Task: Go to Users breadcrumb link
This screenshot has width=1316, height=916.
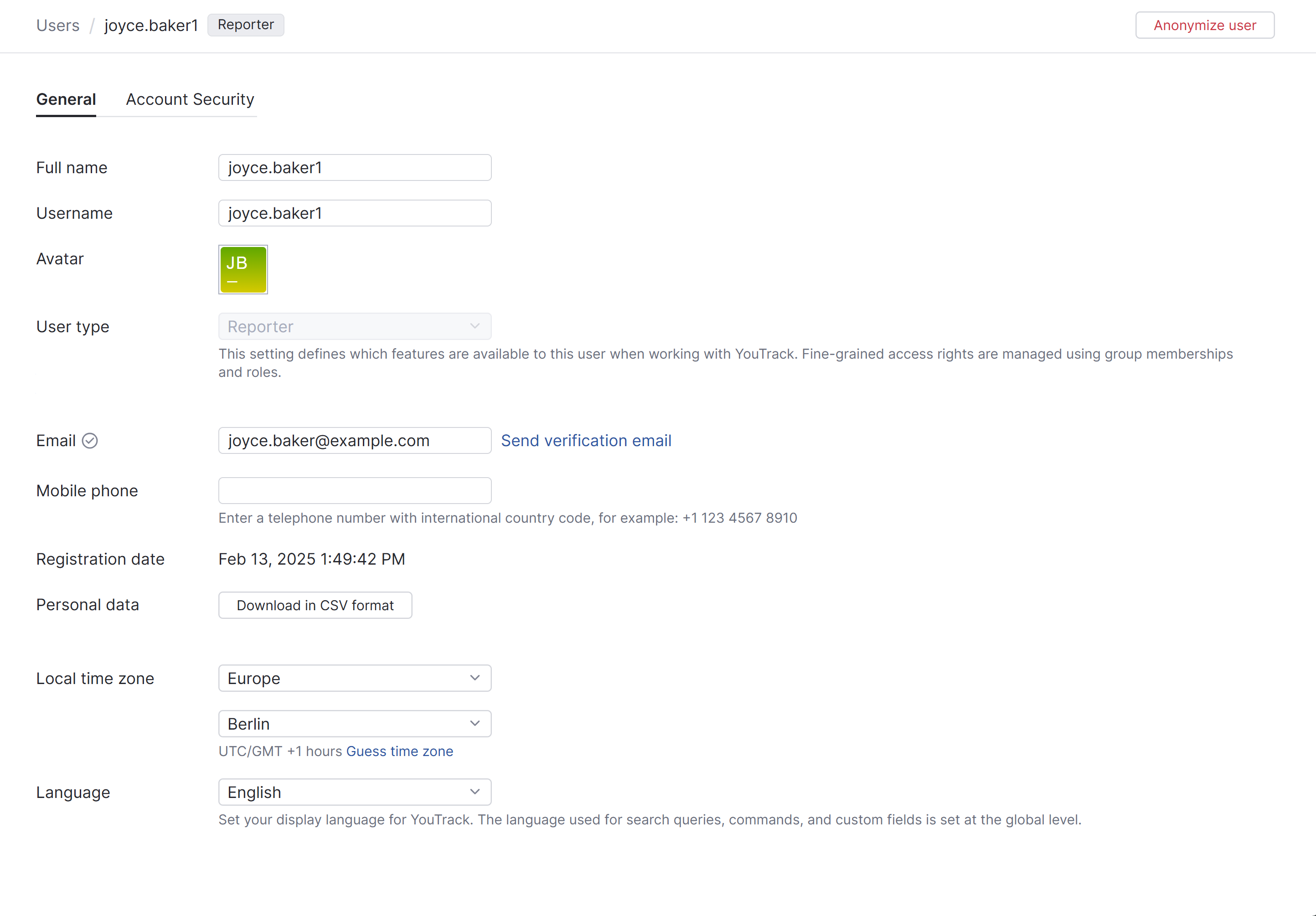Action: pyautogui.click(x=58, y=25)
